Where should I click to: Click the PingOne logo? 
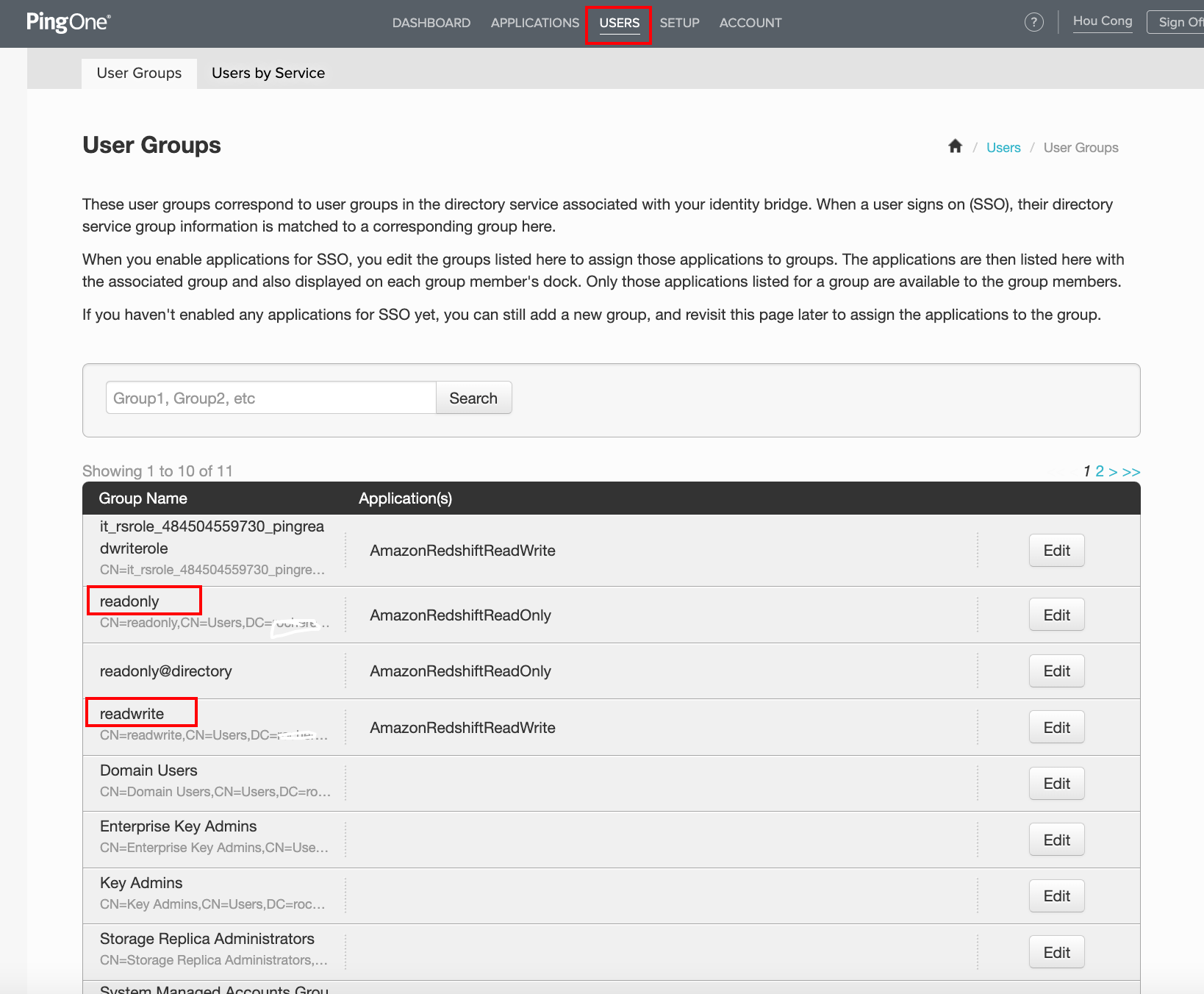coord(68,22)
